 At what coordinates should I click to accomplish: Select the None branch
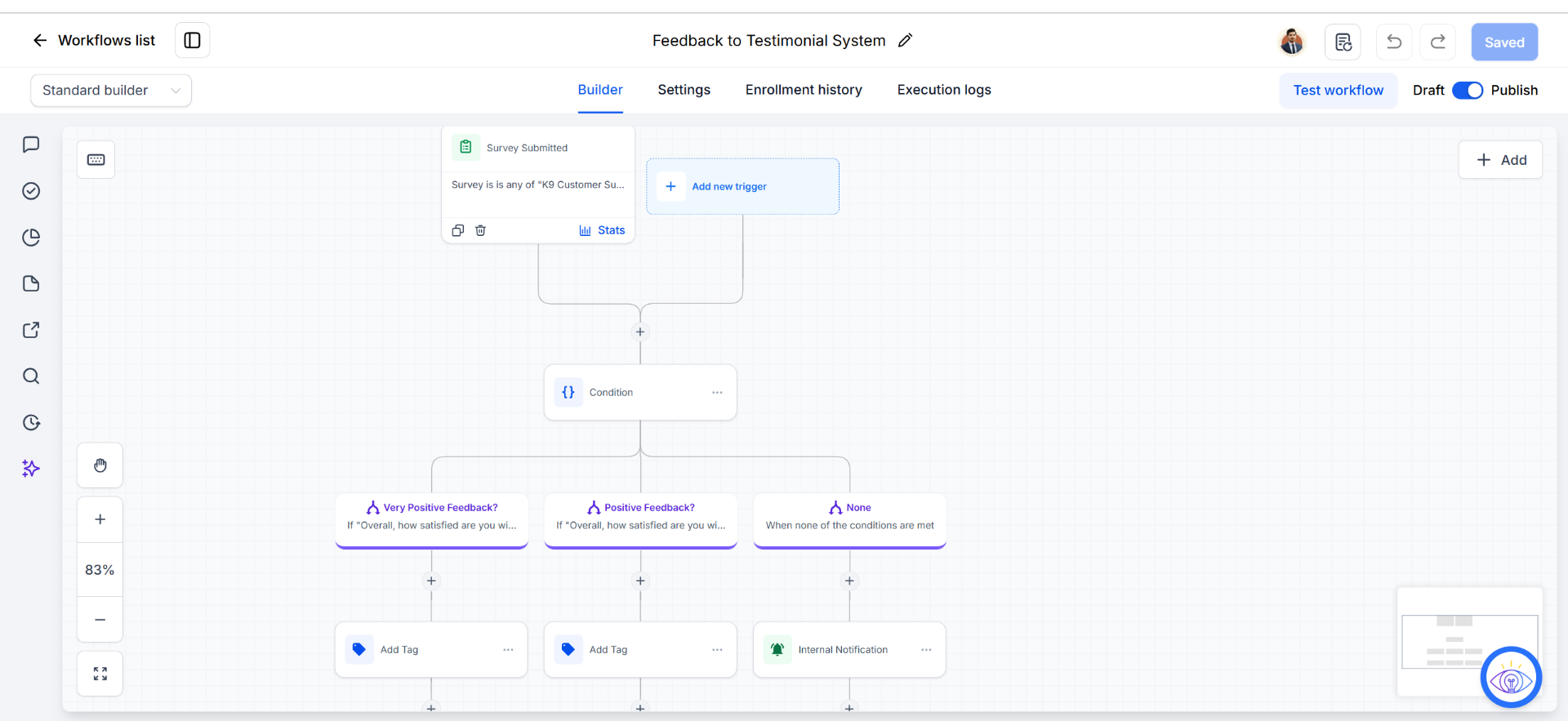click(849, 520)
